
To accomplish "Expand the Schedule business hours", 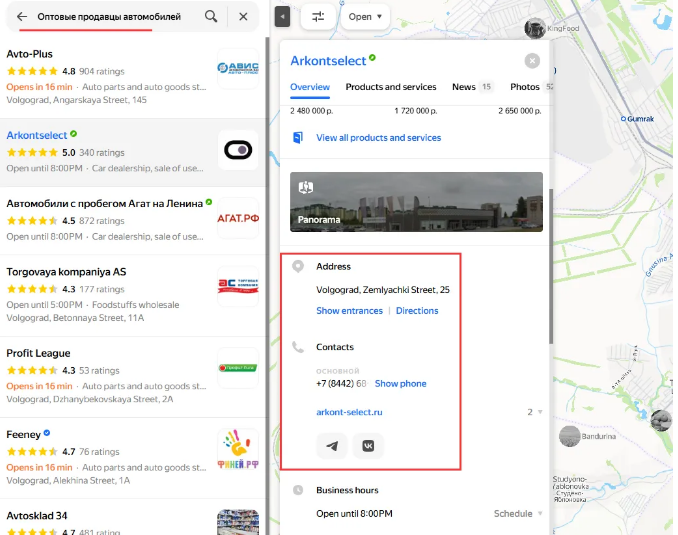I will pyautogui.click(x=518, y=513).
